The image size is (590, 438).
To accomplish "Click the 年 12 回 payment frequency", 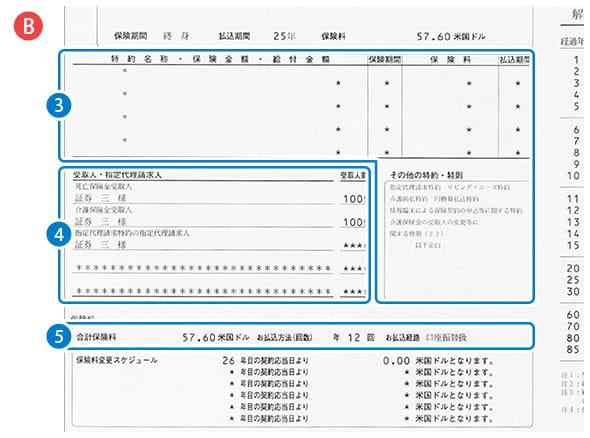I will pyautogui.click(x=354, y=338).
